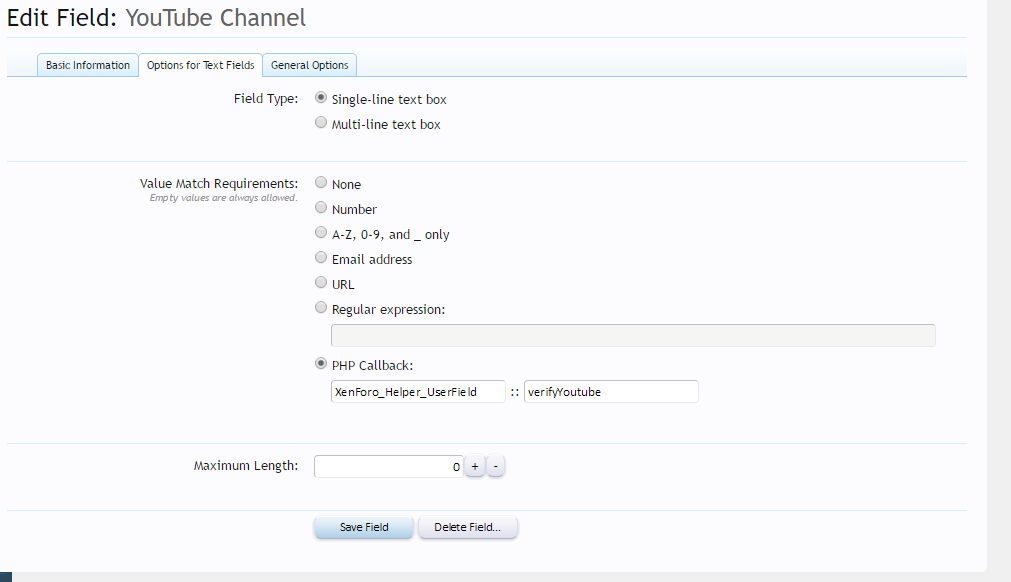Click the verifyYoutube method input
The image size is (1011, 582).
(610, 392)
